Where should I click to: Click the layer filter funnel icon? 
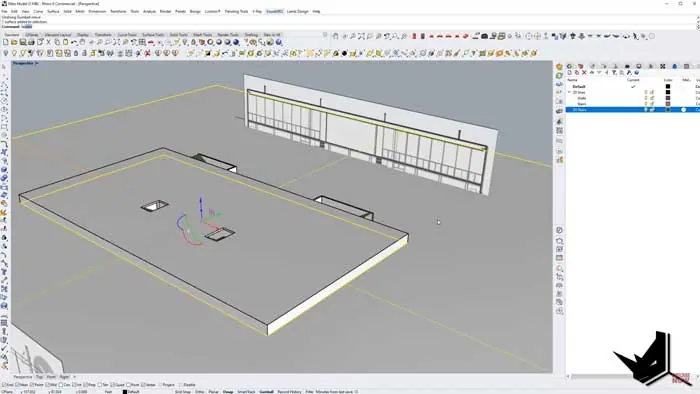click(x=614, y=72)
